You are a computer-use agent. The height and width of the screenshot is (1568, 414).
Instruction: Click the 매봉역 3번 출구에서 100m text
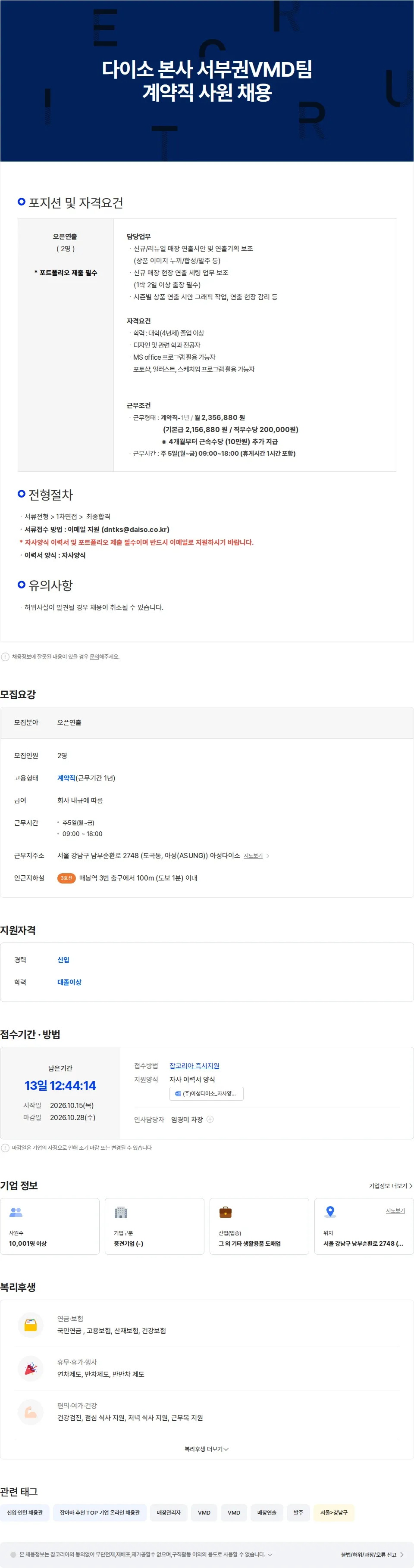tap(138, 878)
